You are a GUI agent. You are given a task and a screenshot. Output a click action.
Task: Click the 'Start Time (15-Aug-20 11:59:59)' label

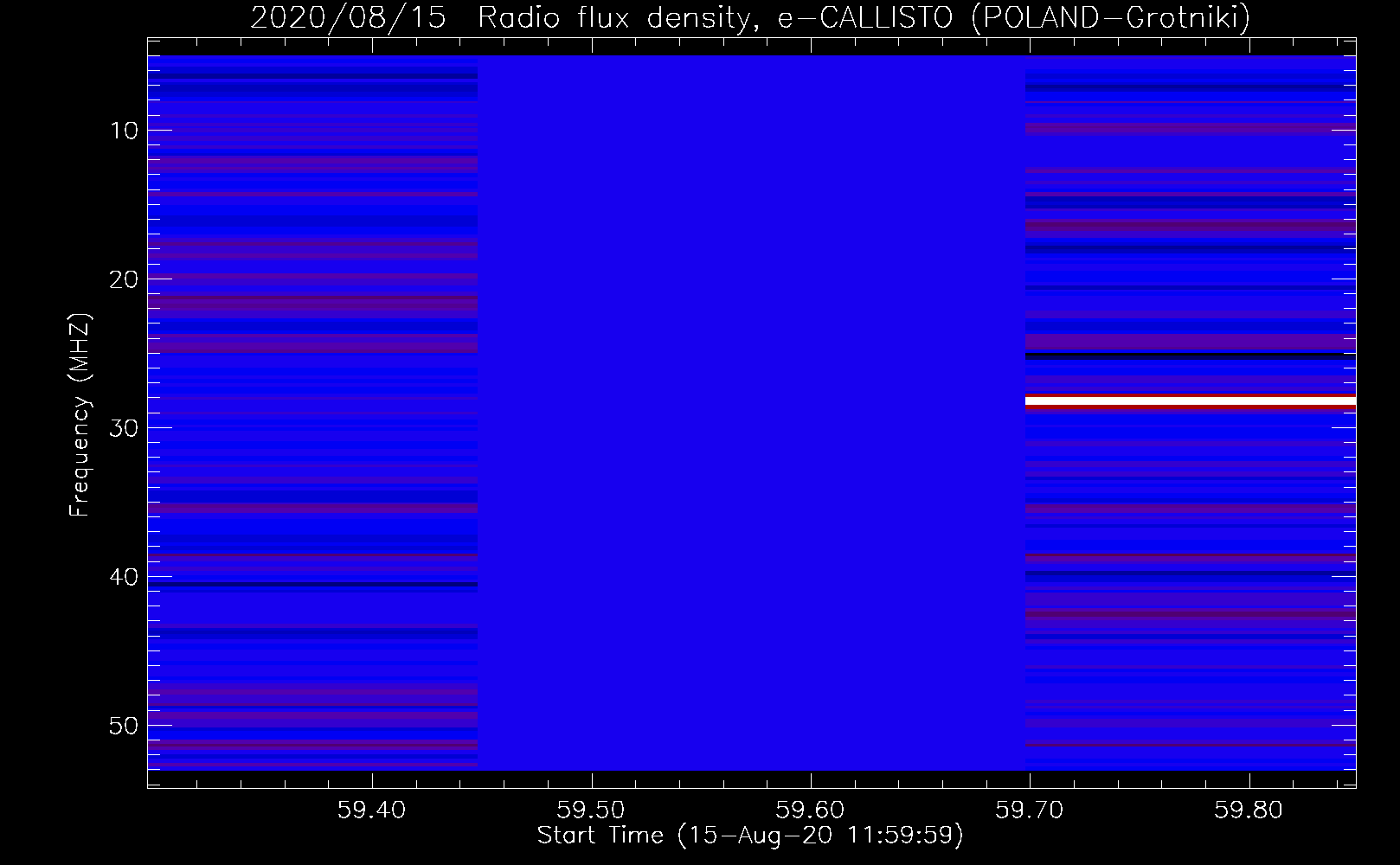750,836
